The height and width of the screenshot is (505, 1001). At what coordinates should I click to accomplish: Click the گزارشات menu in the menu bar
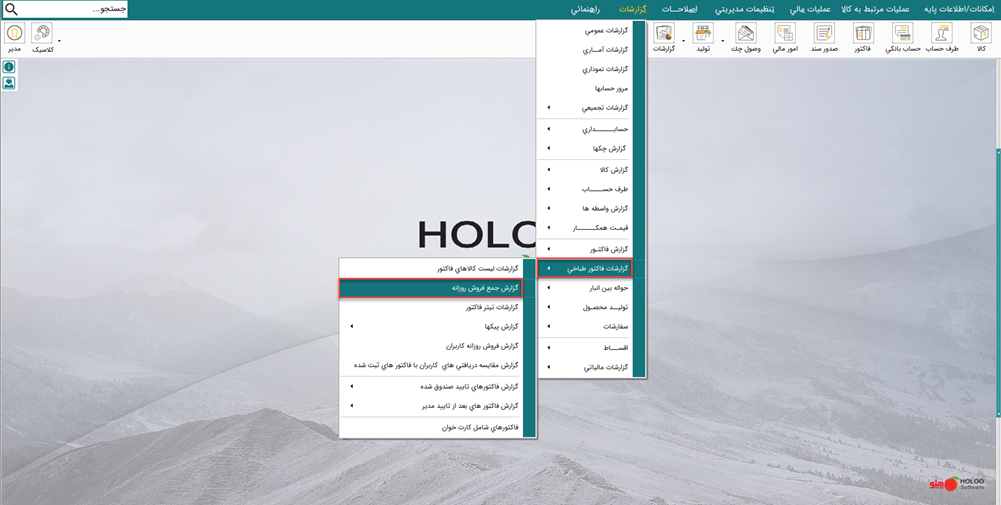pos(633,10)
